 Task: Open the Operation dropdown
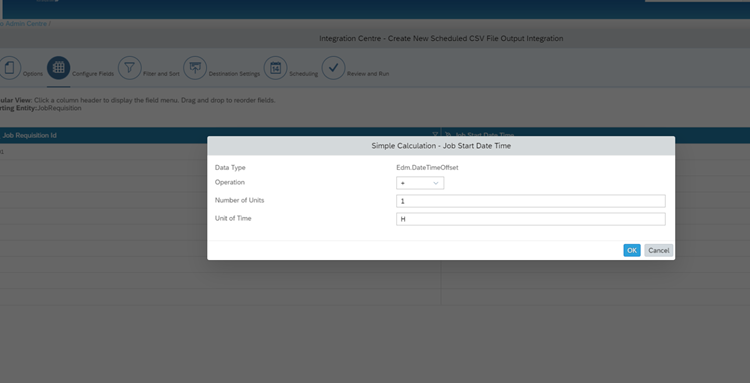420,183
